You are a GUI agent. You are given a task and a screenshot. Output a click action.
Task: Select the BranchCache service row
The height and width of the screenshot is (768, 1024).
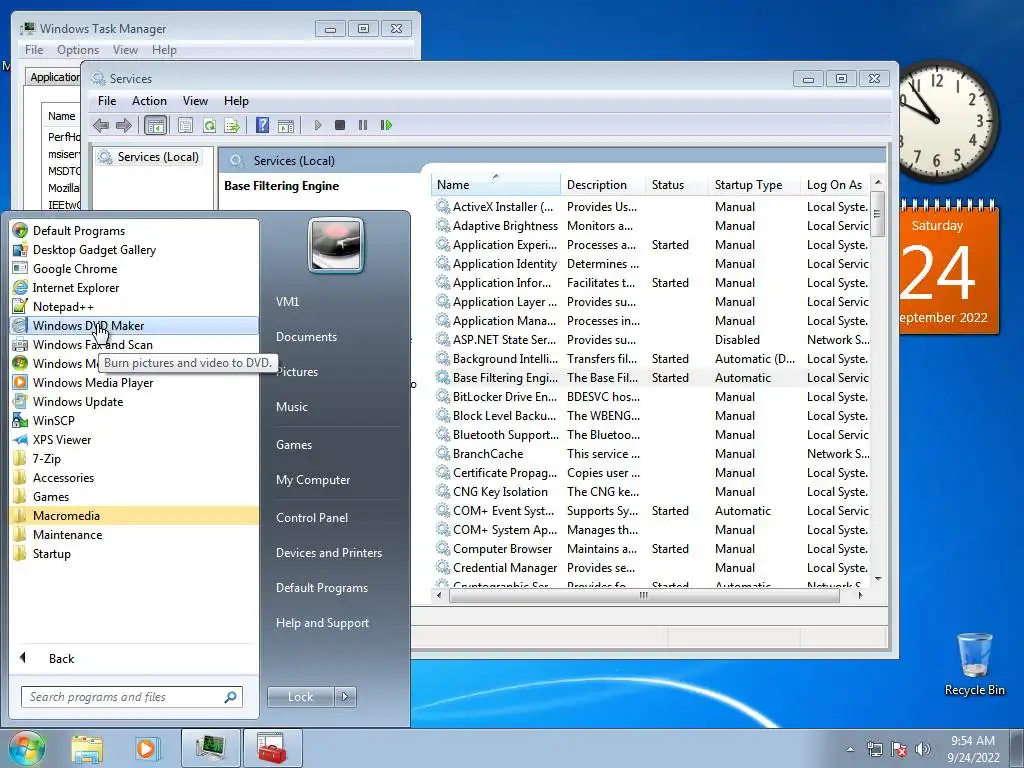pos(651,454)
